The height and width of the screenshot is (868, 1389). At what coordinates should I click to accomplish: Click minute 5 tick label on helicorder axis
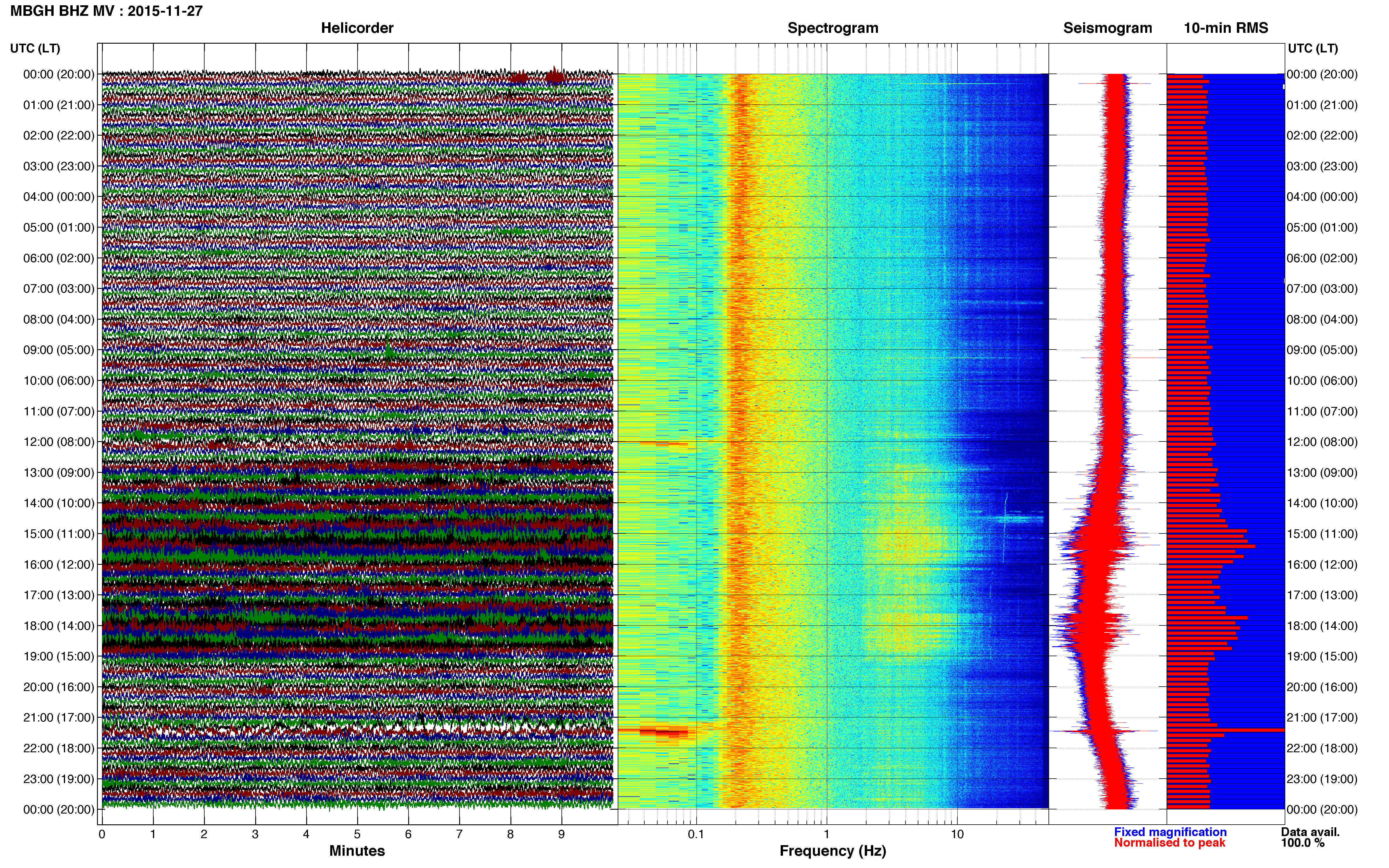pyautogui.click(x=357, y=834)
